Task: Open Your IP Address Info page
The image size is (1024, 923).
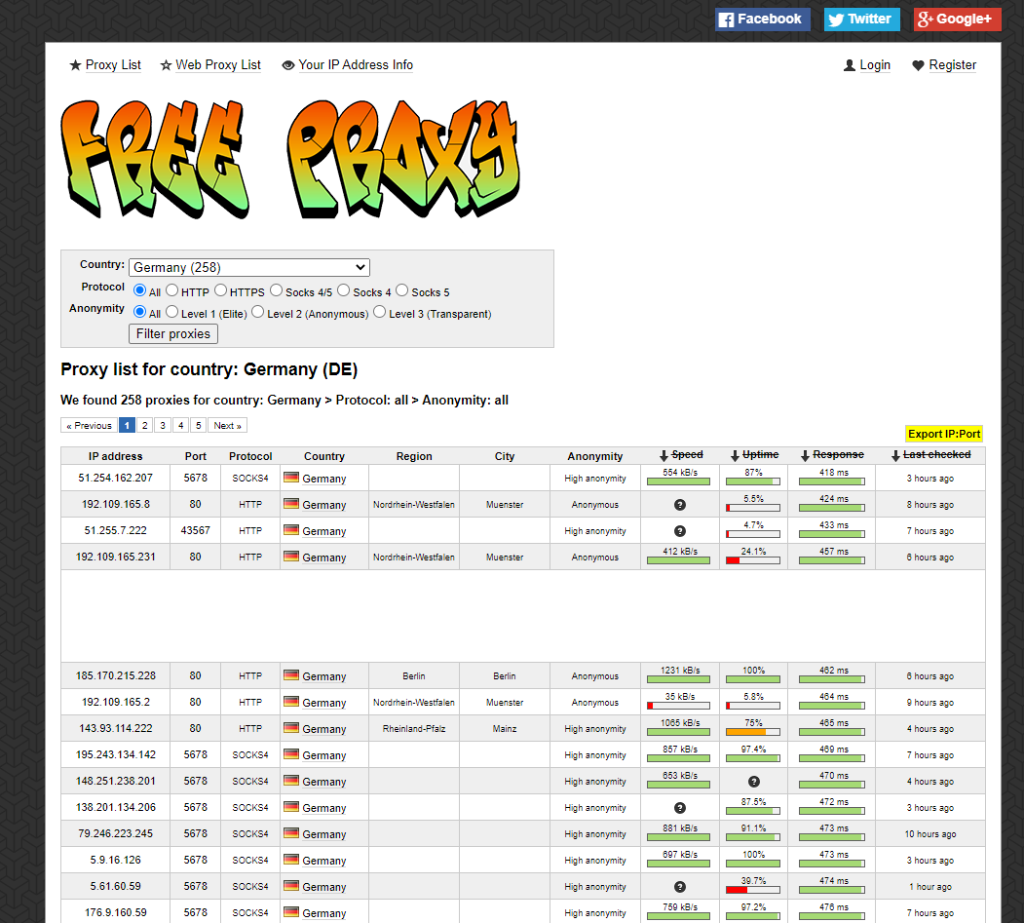Action: tap(355, 65)
